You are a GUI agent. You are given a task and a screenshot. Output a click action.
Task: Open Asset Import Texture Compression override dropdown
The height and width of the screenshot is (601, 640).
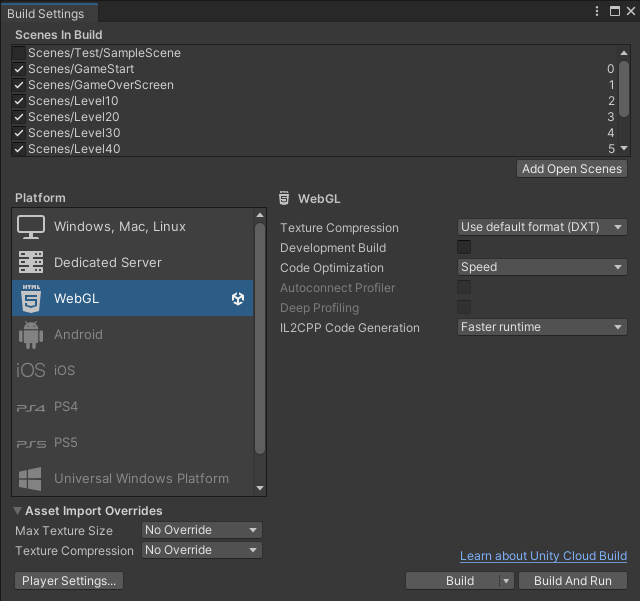pos(202,550)
